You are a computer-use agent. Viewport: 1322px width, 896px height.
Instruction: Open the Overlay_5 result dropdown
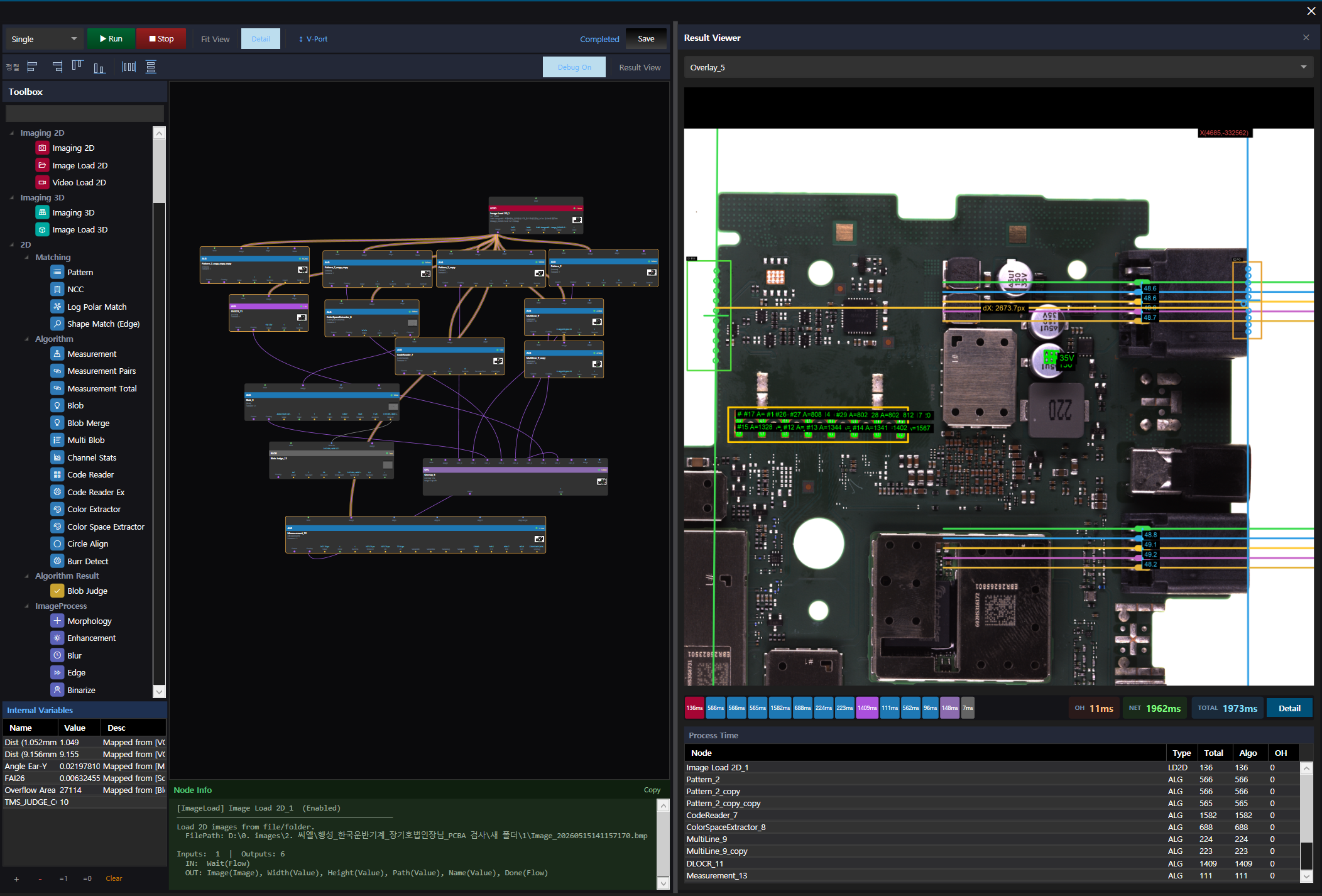click(998, 67)
